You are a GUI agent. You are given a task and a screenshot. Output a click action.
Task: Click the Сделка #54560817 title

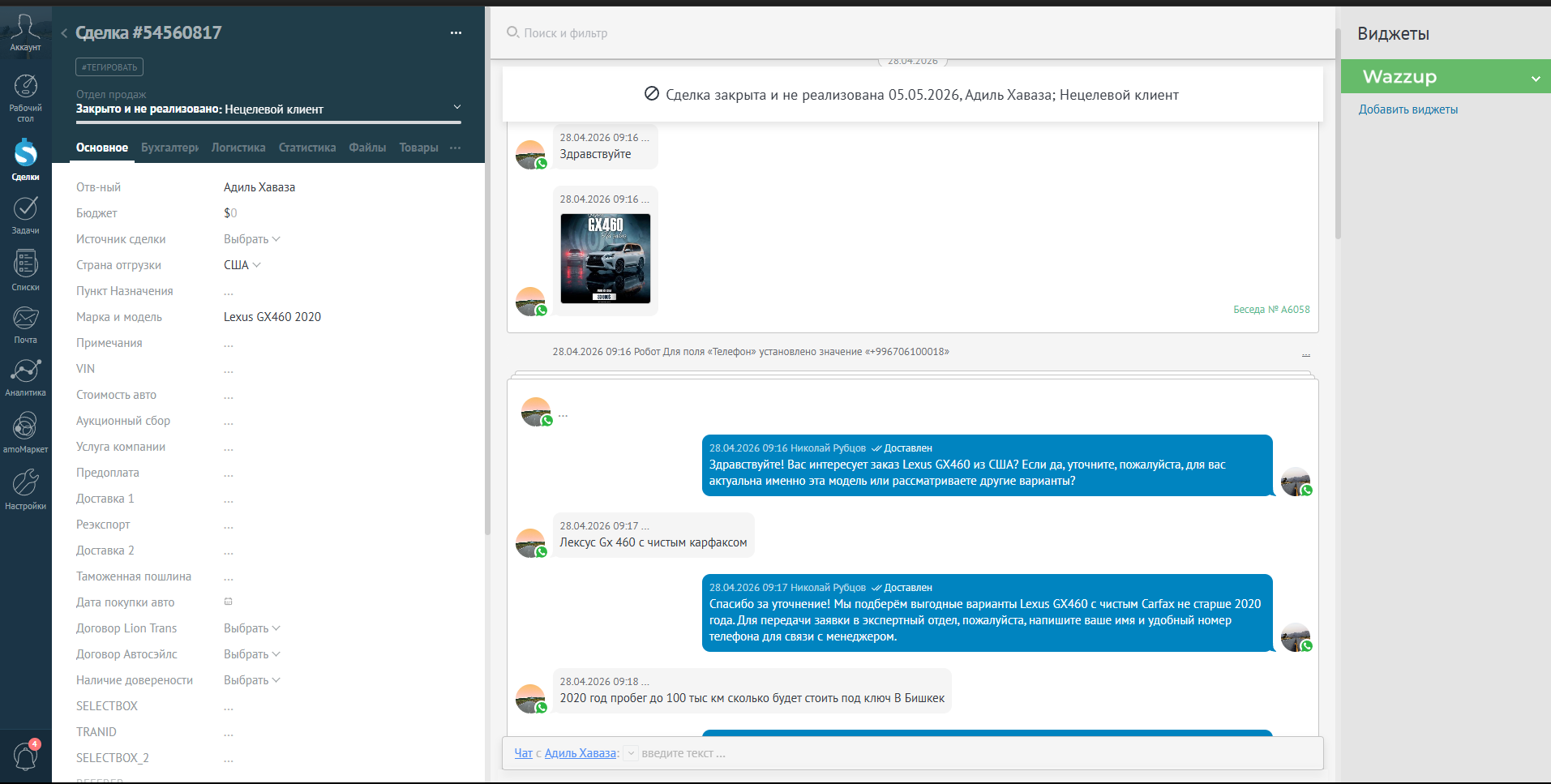148,32
